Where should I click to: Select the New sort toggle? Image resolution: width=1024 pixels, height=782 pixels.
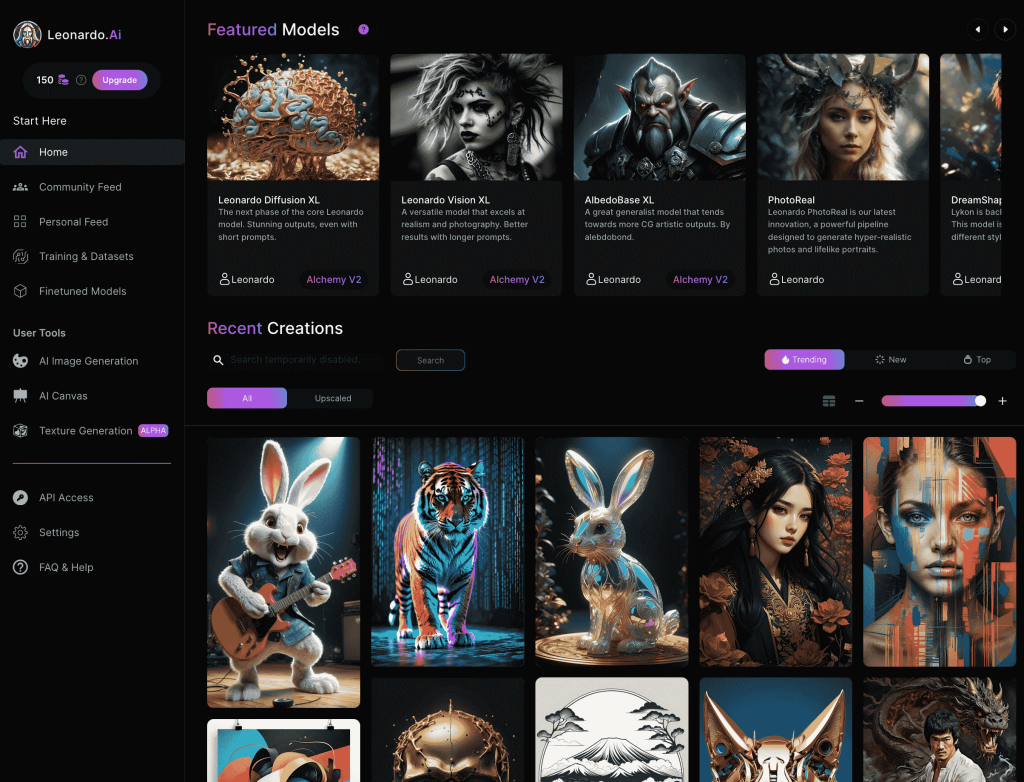click(x=891, y=359)
